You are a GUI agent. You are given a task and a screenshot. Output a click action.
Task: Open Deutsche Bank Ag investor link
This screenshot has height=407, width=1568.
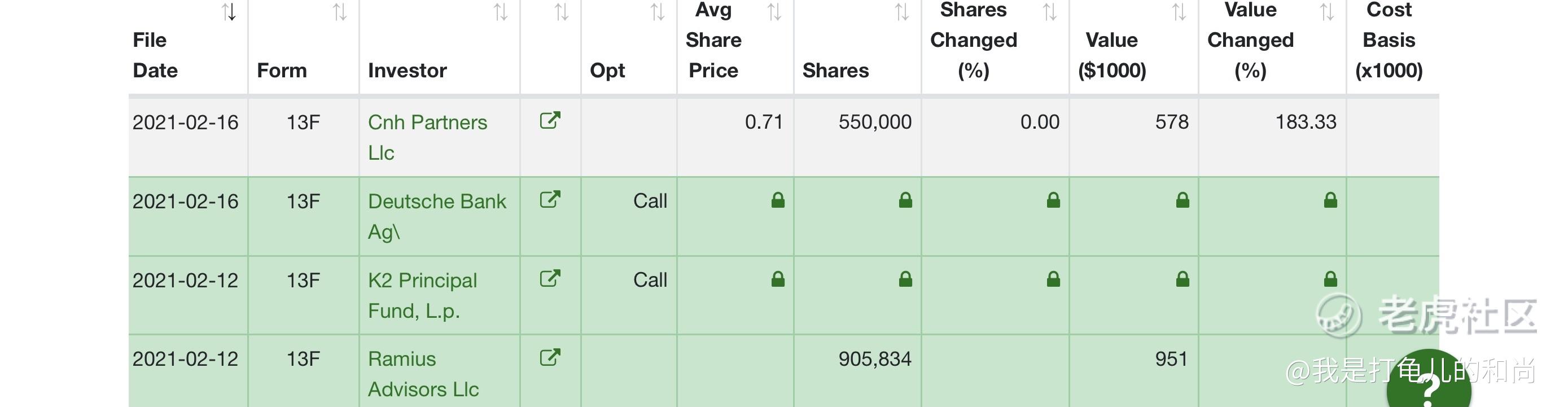coord(437,216)
